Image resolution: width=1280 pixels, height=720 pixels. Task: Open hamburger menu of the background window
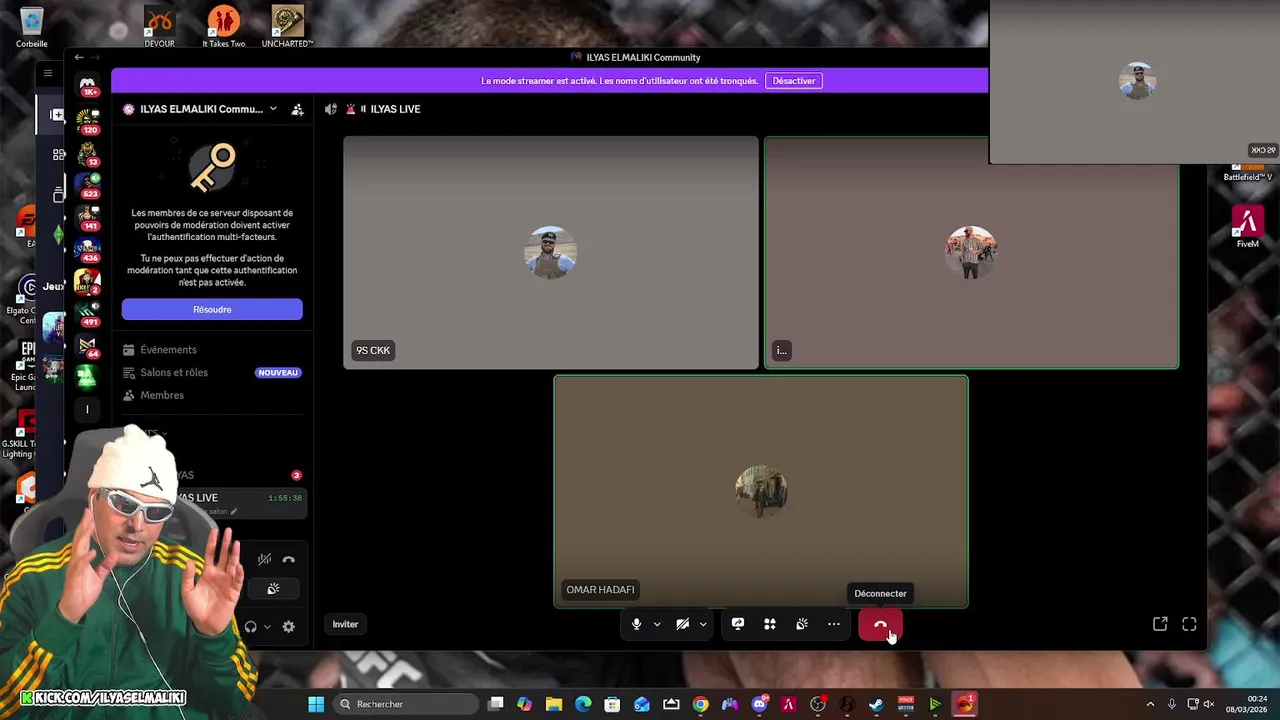(x=47, y=73)
